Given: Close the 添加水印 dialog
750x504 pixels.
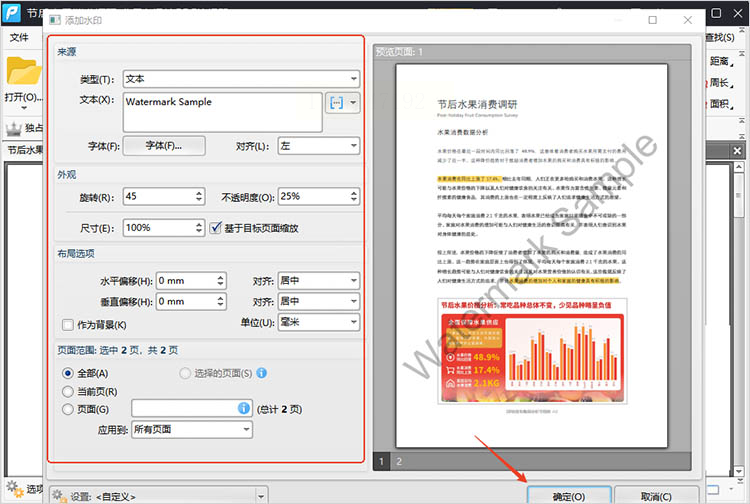Looking at the screenshot, I should pyautogui.click(x=688, y=20).
